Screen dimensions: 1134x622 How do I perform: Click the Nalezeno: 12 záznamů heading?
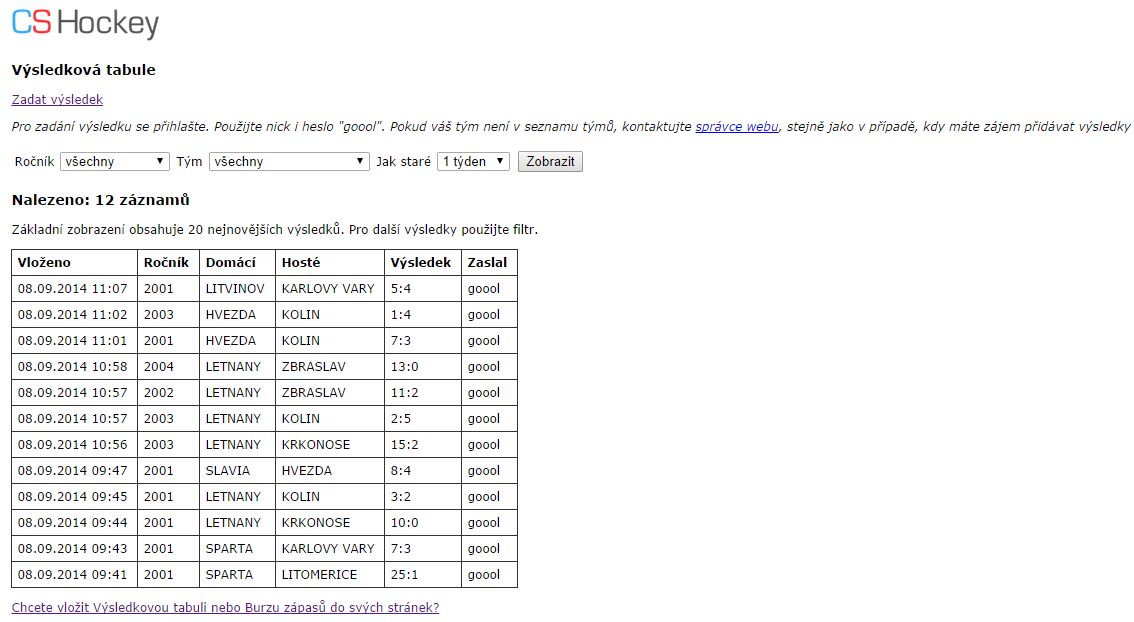coord(101,200)
